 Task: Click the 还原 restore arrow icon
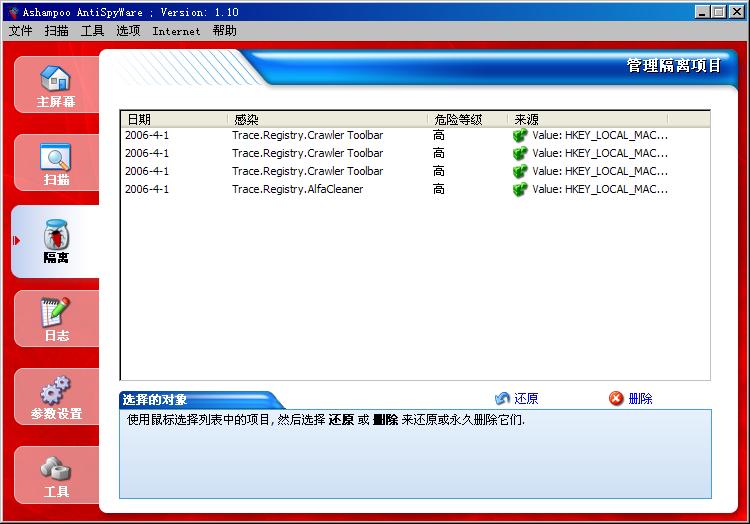pyautogui.click(x=502, y=398)
